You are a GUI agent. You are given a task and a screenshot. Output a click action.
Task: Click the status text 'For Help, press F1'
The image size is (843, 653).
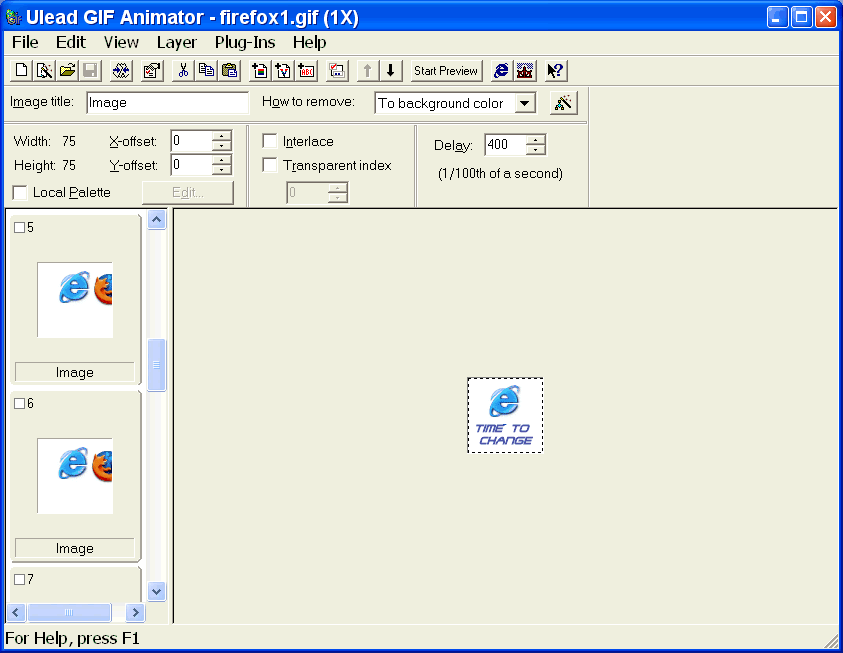72,638
